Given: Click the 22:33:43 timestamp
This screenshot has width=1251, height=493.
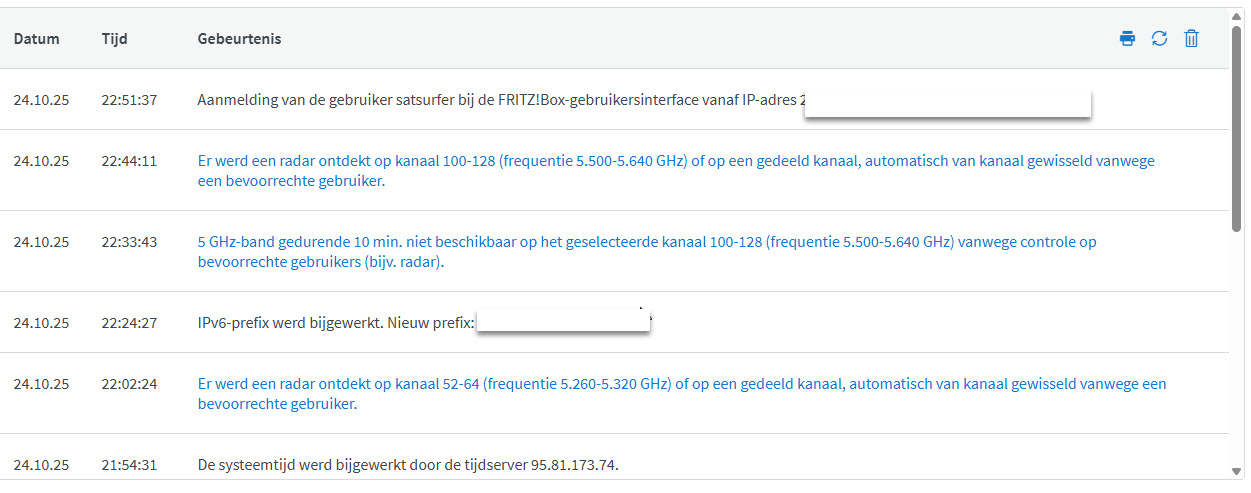Looking at the screenshot, I should pyautogui.click(x=129, y=241).
